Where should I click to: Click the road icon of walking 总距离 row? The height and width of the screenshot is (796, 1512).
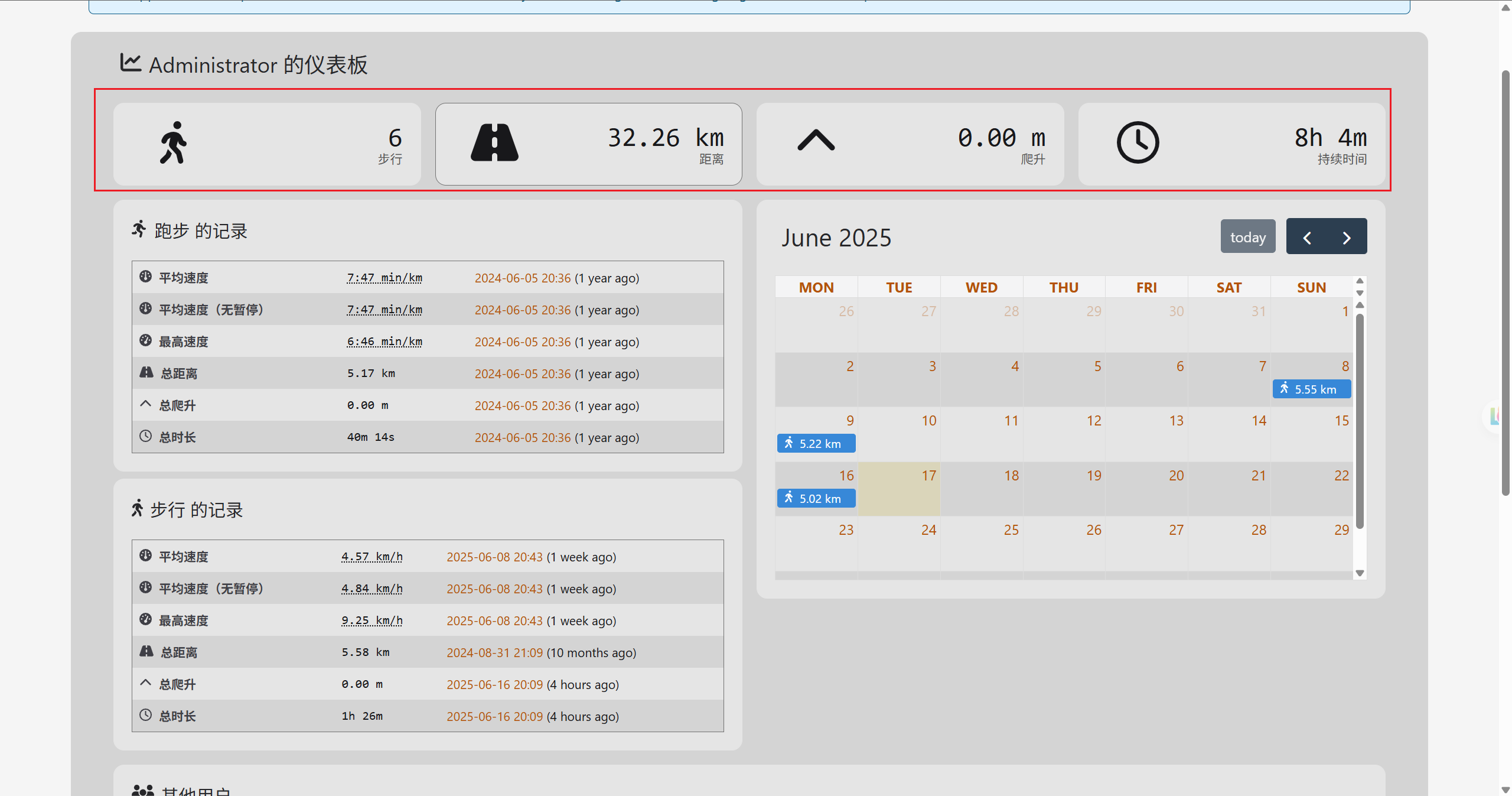pos(146,651)
